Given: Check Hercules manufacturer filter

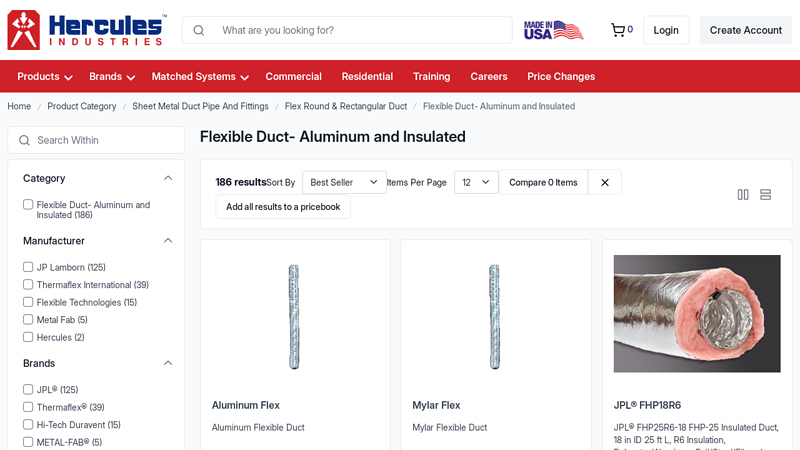Looking at the screenshot, I should 28,337.
